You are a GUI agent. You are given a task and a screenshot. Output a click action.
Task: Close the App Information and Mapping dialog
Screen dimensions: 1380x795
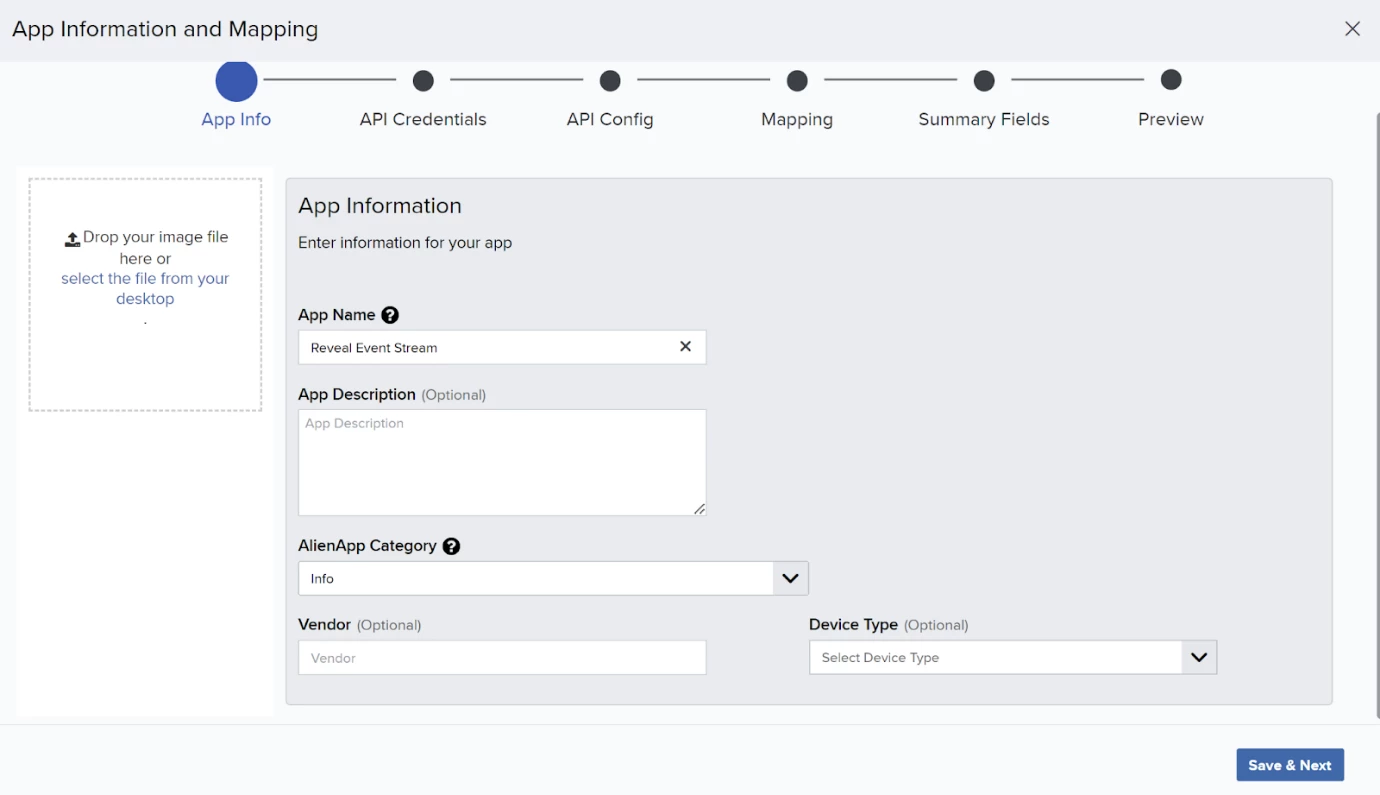[x=1352, y=29]
